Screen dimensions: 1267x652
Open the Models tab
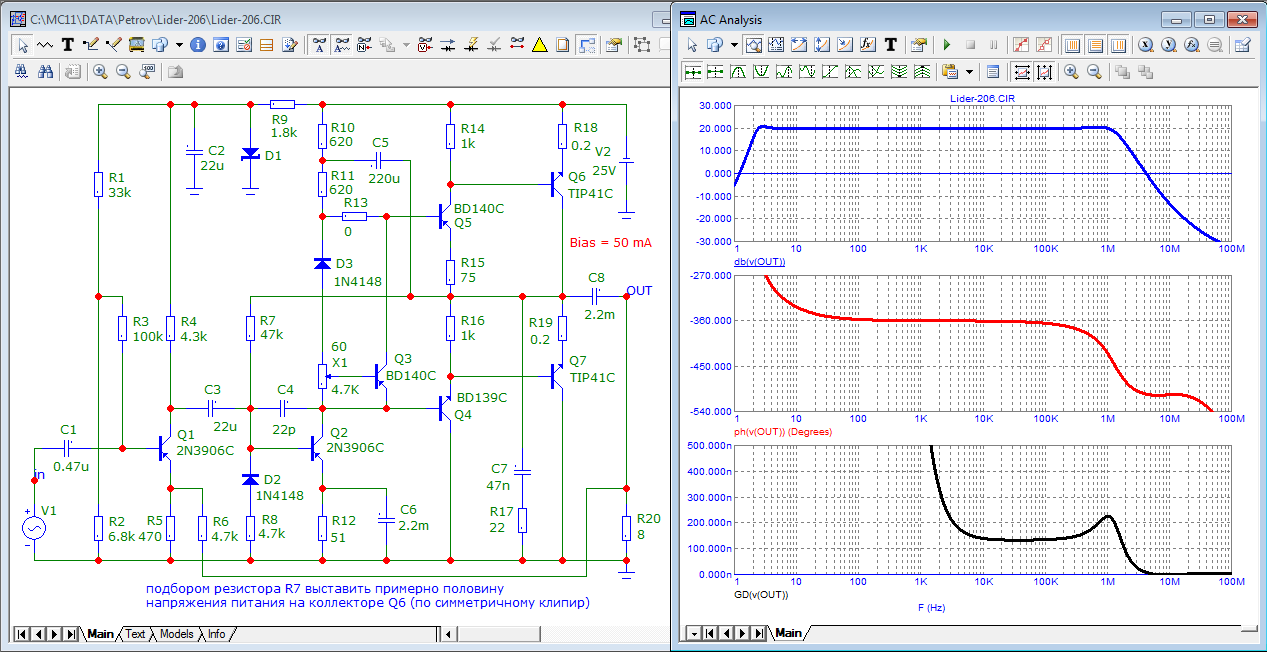coord(176,634)
